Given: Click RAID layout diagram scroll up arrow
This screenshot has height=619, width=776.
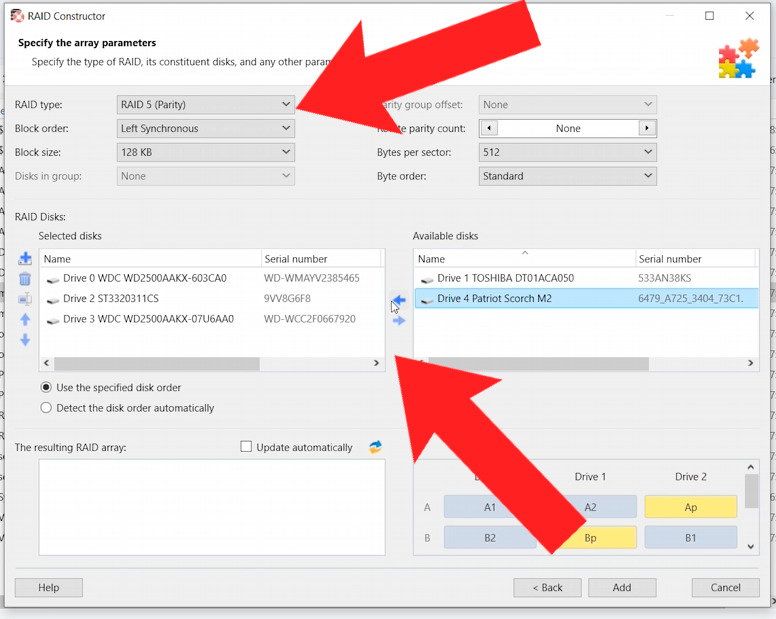Looking at the screenshot, I should point(751,467).
